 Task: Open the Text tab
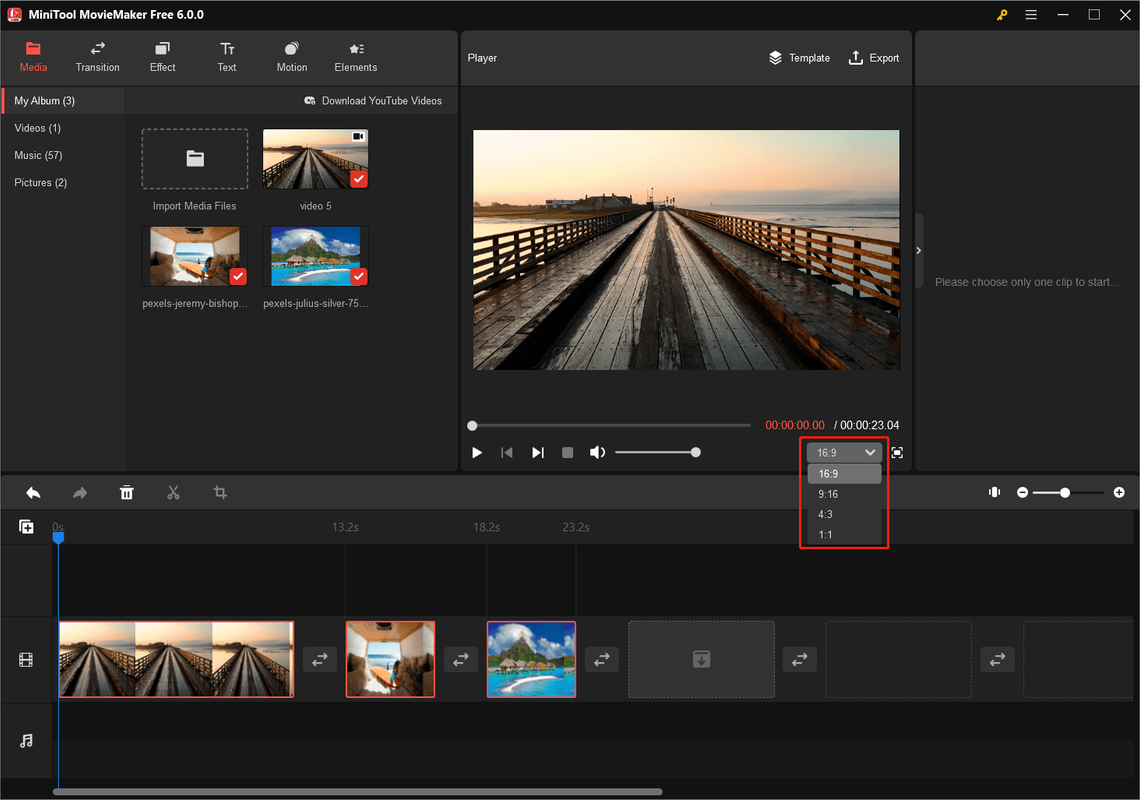(227, 57)
